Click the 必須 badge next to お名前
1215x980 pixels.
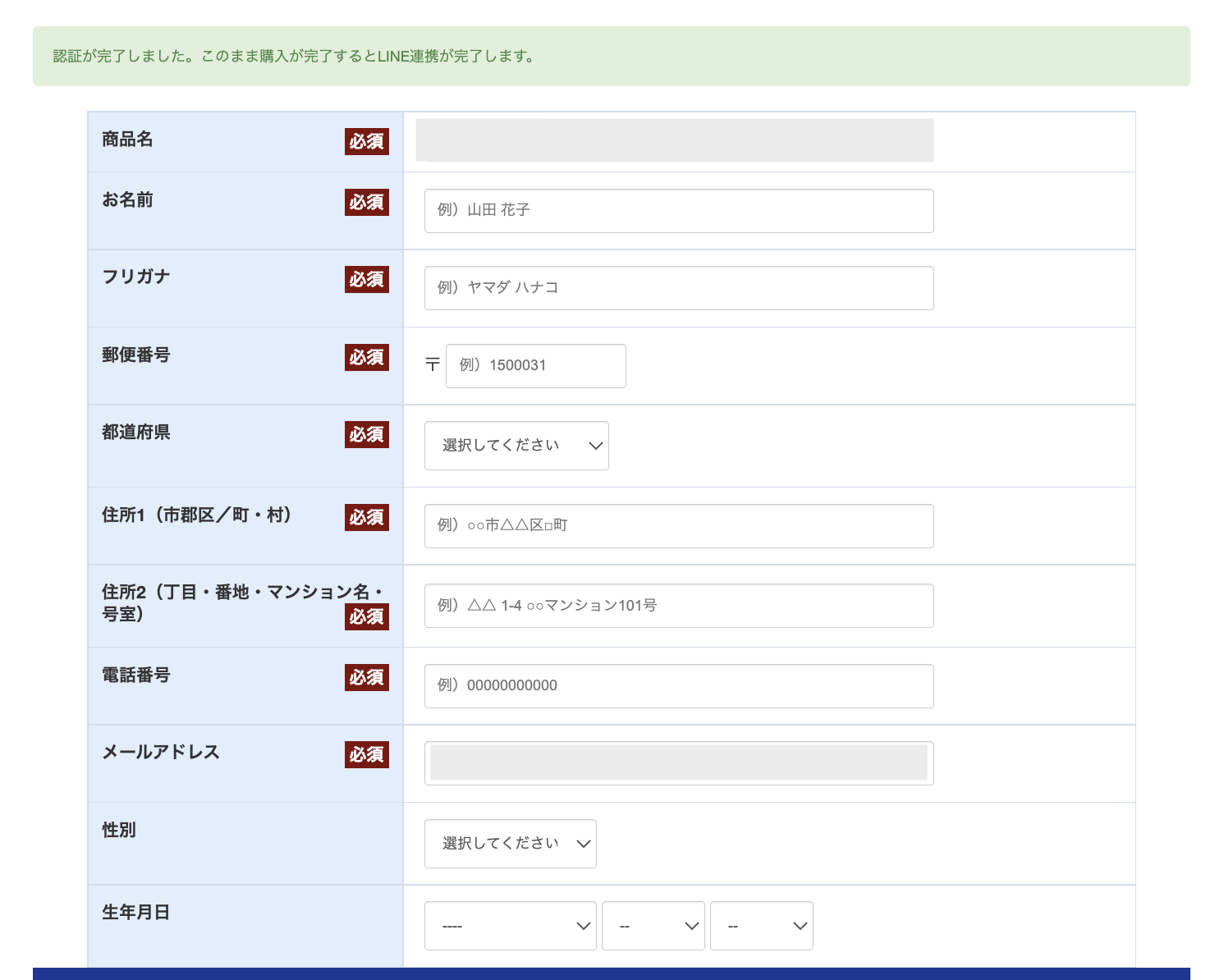366,204
